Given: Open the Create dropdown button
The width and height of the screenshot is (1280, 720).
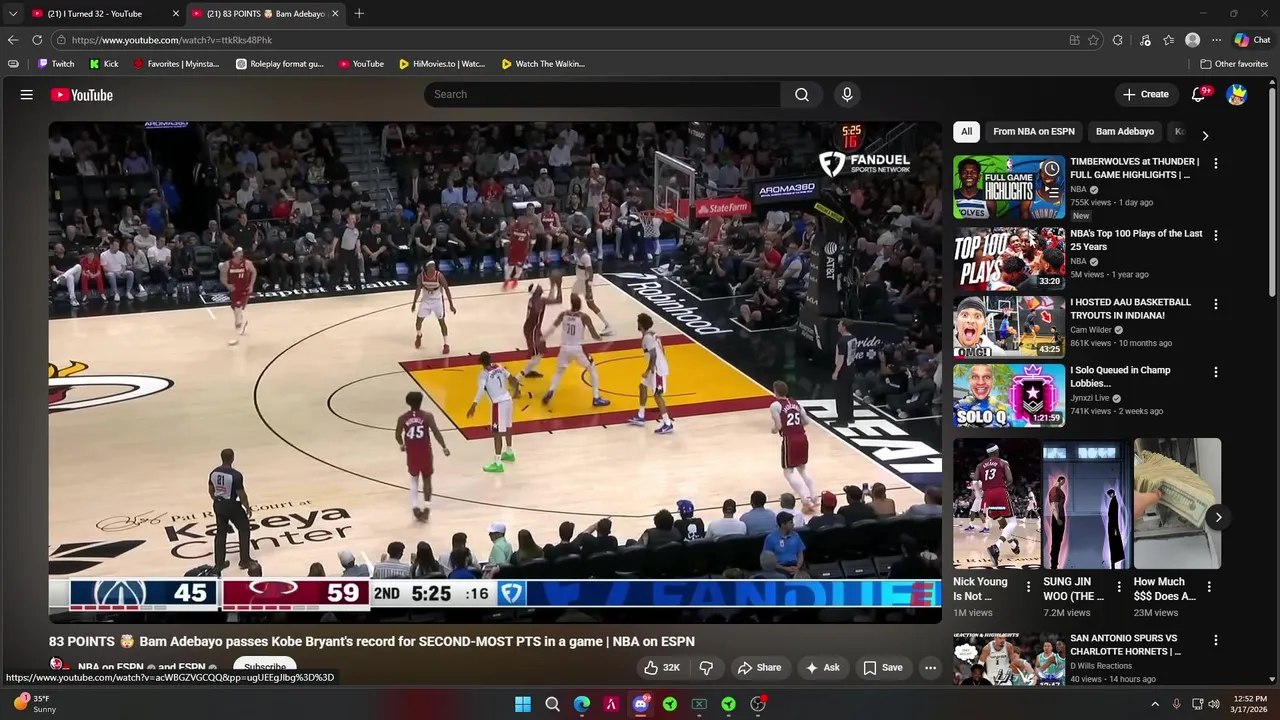Looking at the screenshot, I should (x=1146, y=94).
